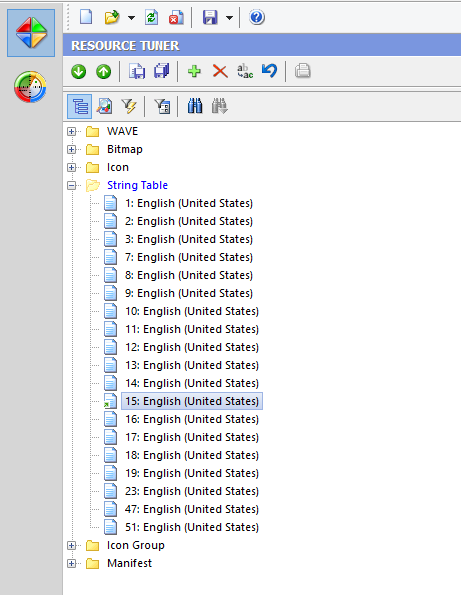Select the String Table folder label
The image size is (461, 595).
pyautogui.click(x=137, y=185)
